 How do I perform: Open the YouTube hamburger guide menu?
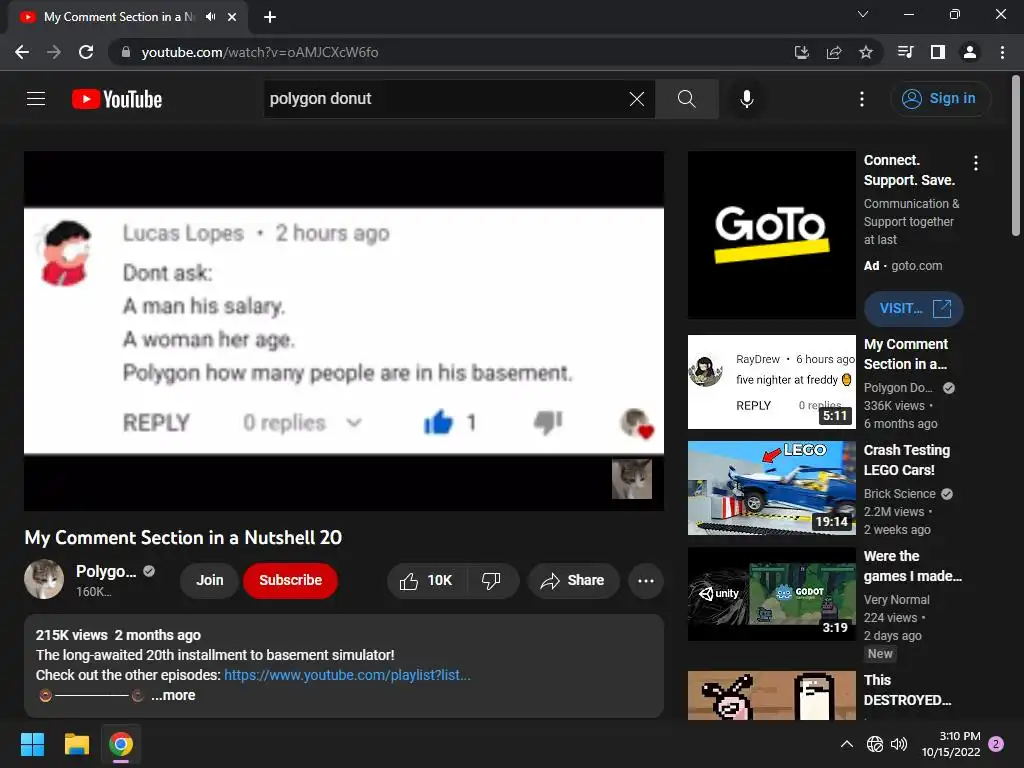36,99
